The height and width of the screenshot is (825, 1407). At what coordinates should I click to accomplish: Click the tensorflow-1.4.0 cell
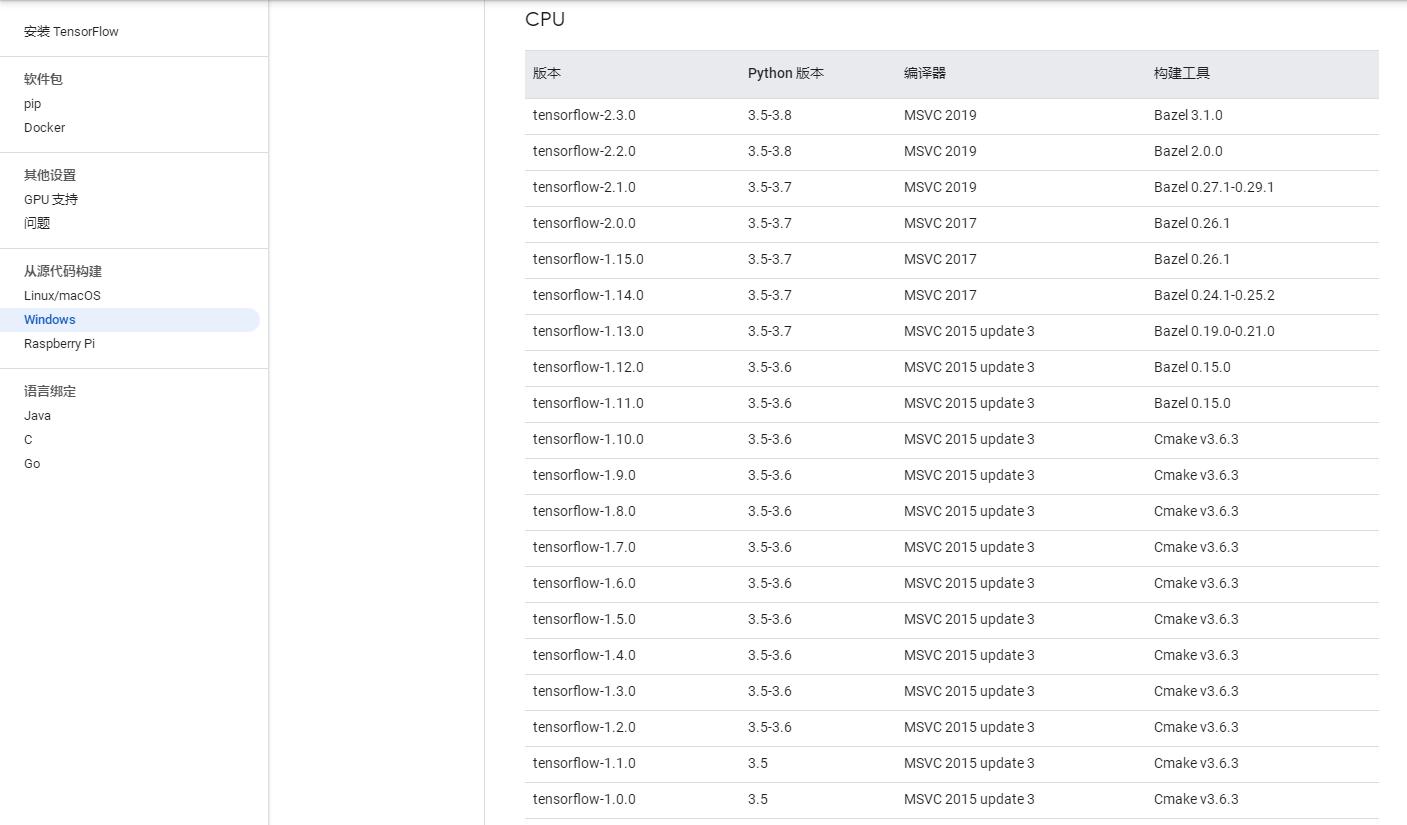pyautogui.click(x=584, y=655)
